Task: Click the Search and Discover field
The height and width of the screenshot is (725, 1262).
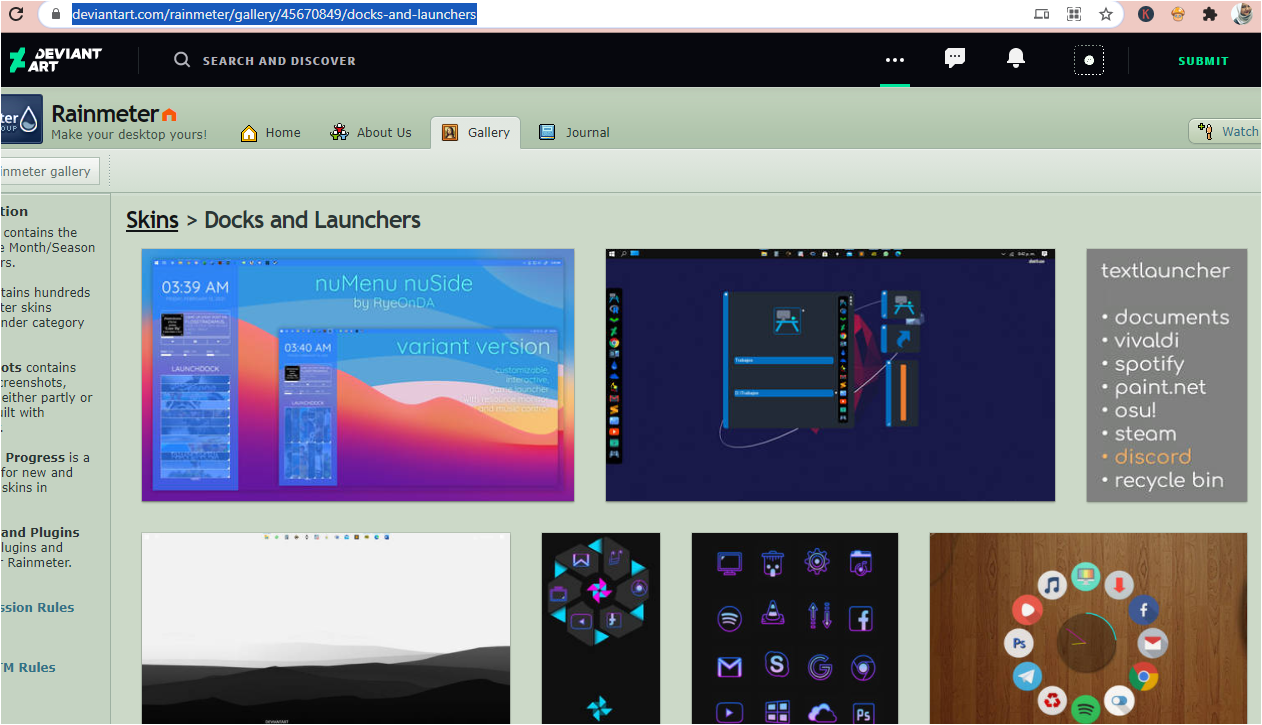Action: point(279,61)
